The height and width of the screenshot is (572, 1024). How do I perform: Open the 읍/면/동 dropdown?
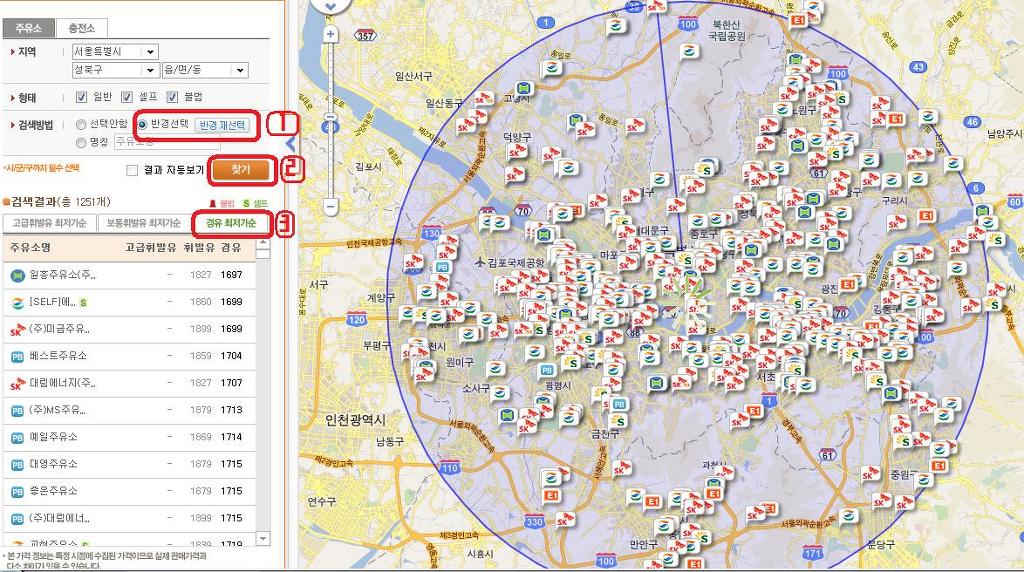[x=205, y=70]
